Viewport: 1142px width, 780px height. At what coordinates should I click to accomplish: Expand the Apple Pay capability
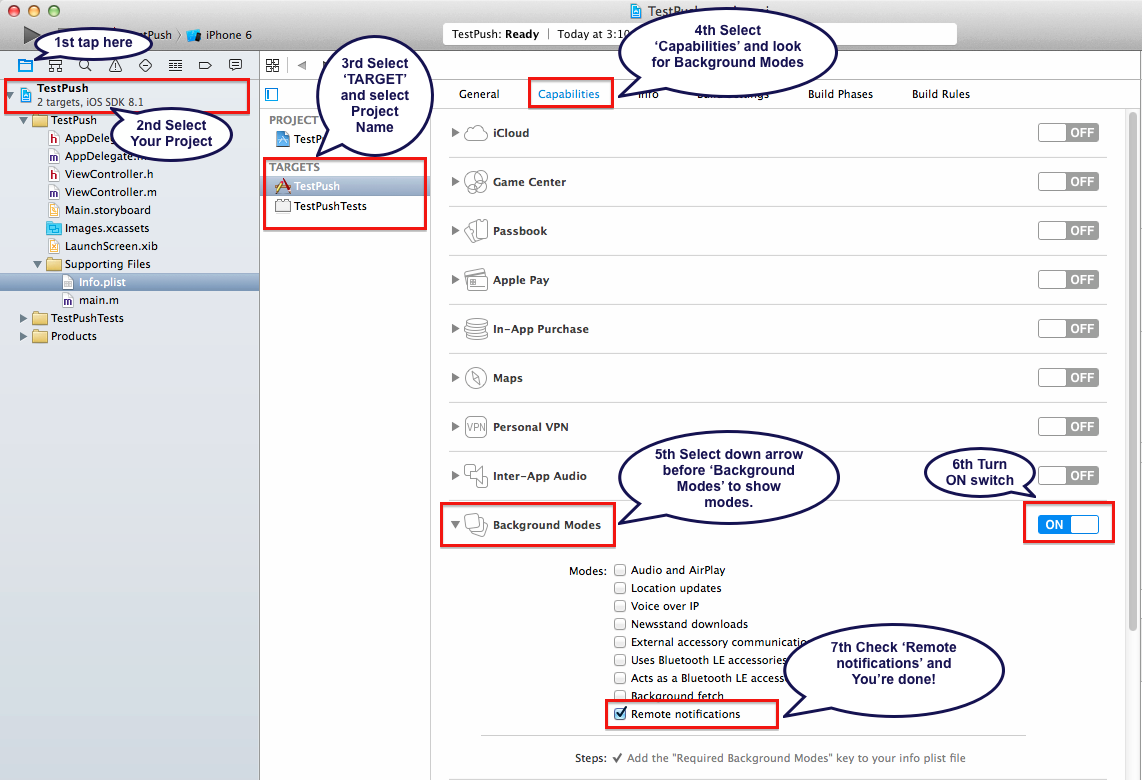[455, 280]
